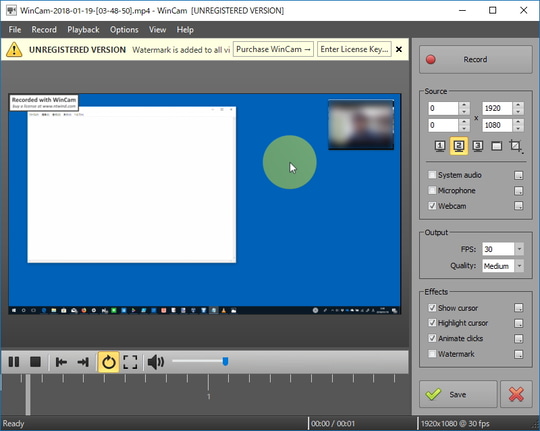This screenshot has width=540, height=431.
Task: Expand the FPS dropdown
Action: pos(519,249)
